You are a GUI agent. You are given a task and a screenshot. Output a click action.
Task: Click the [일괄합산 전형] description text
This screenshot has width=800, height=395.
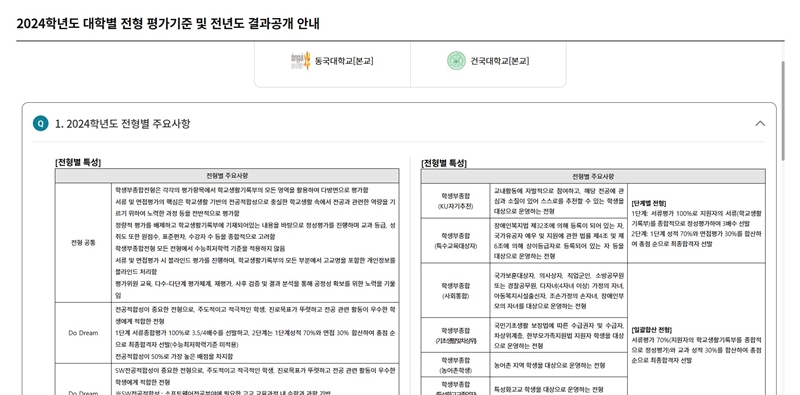pos(696,345)
